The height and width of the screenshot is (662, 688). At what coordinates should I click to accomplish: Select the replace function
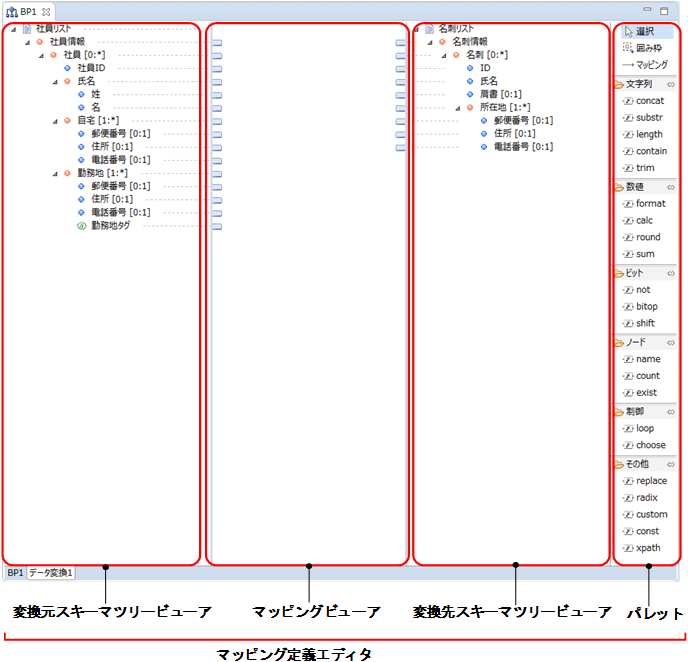[646, 481]
